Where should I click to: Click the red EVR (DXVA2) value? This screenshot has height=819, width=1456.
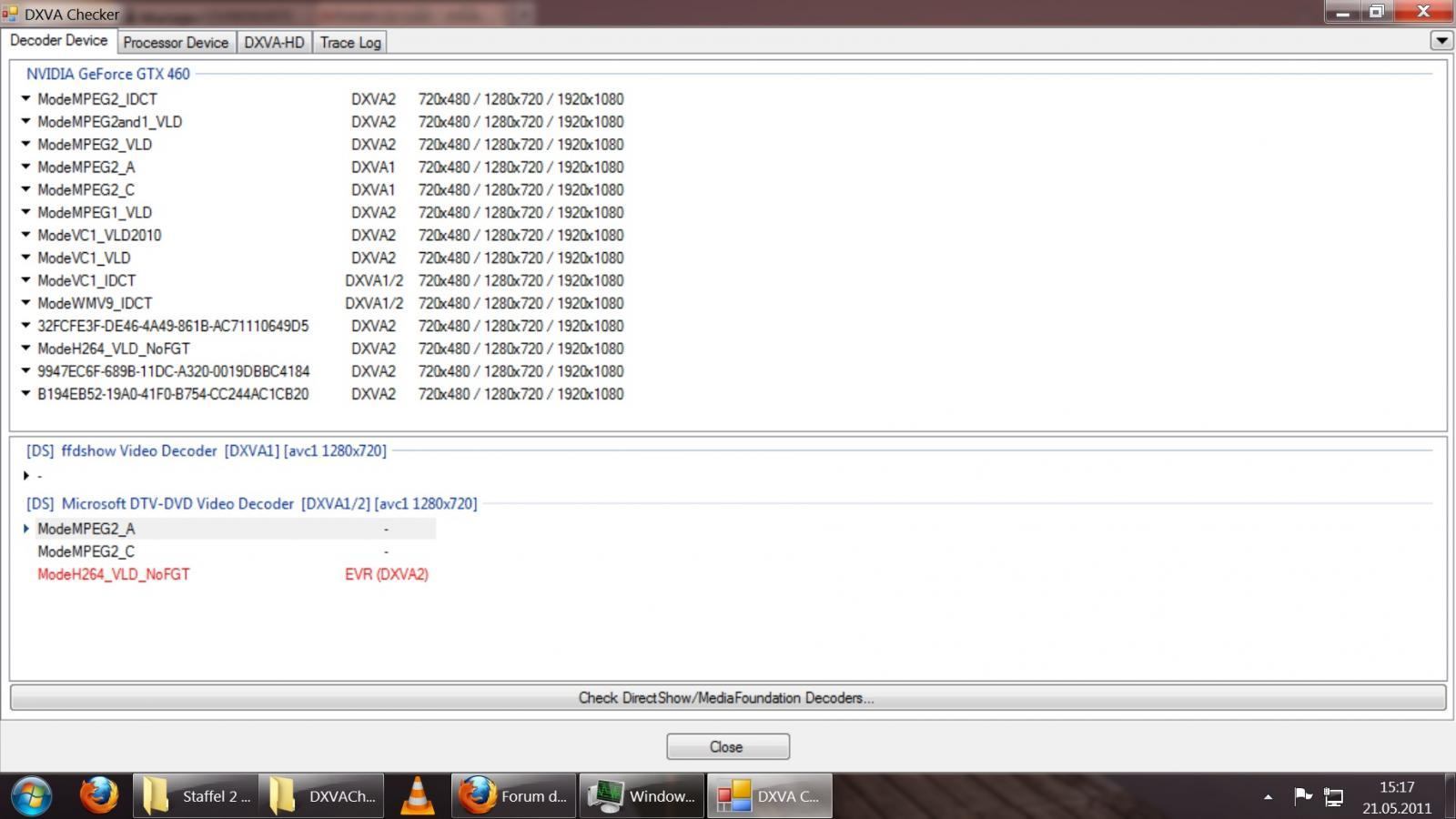click(x=387, y=574)
